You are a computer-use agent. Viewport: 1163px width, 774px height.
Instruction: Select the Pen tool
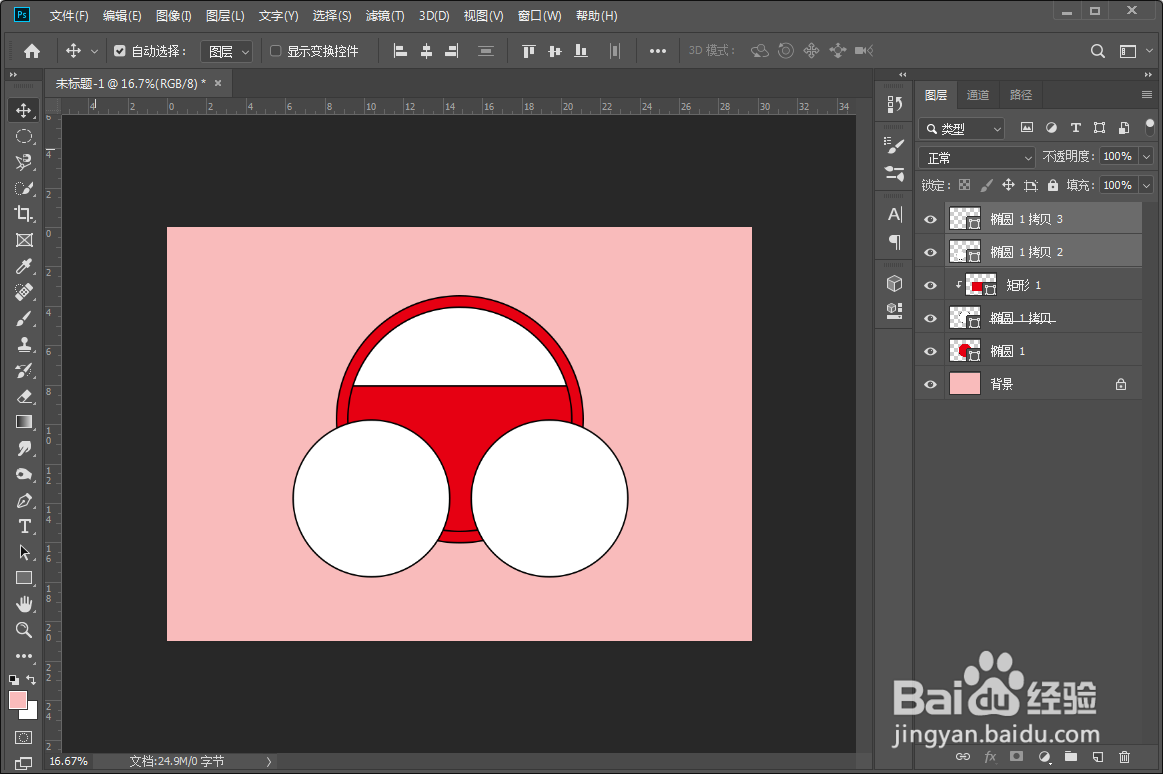(24, 500)
